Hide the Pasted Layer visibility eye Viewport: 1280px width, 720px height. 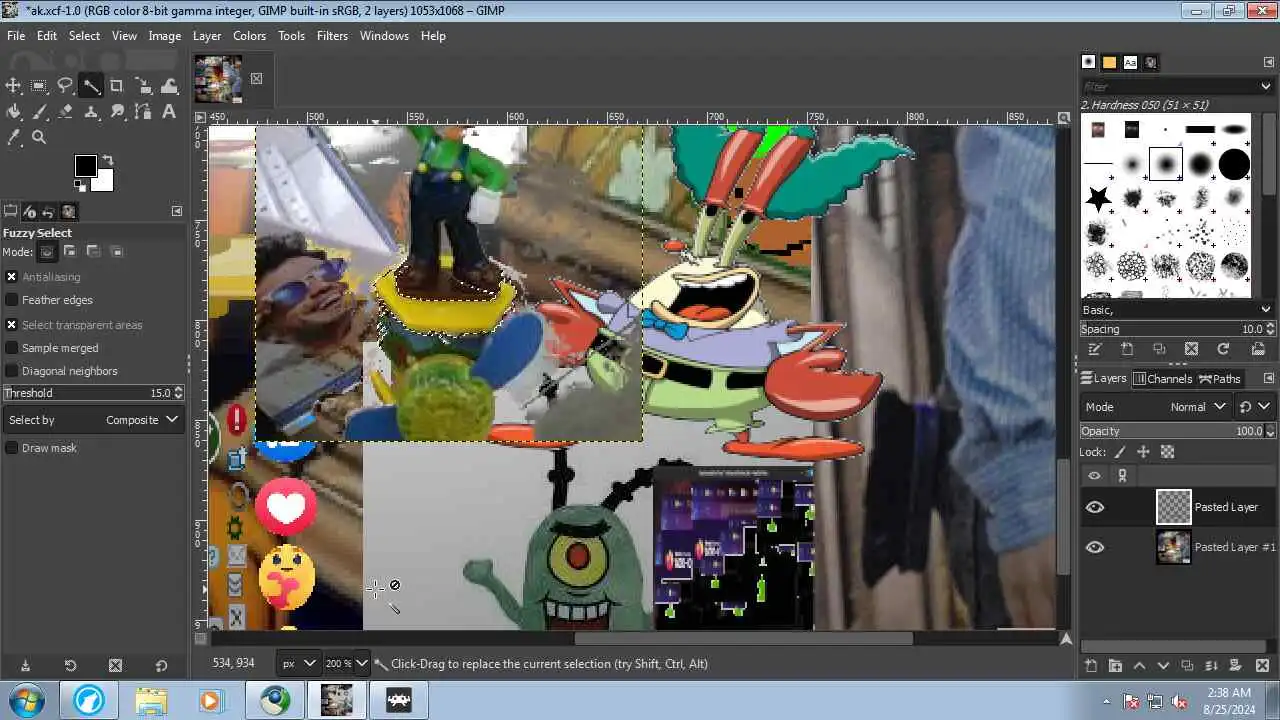[x=1095, y=507]
